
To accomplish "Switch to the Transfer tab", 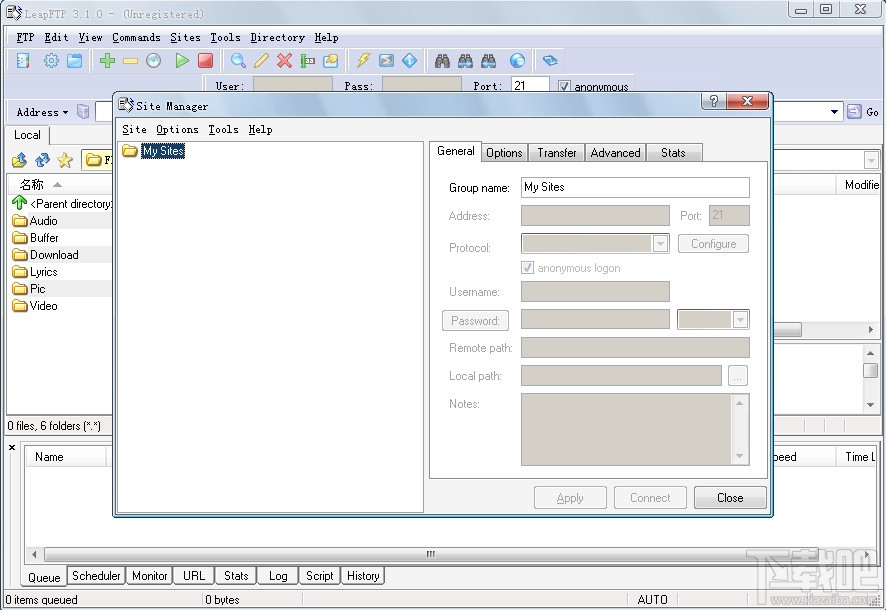I will click(557, 152).
